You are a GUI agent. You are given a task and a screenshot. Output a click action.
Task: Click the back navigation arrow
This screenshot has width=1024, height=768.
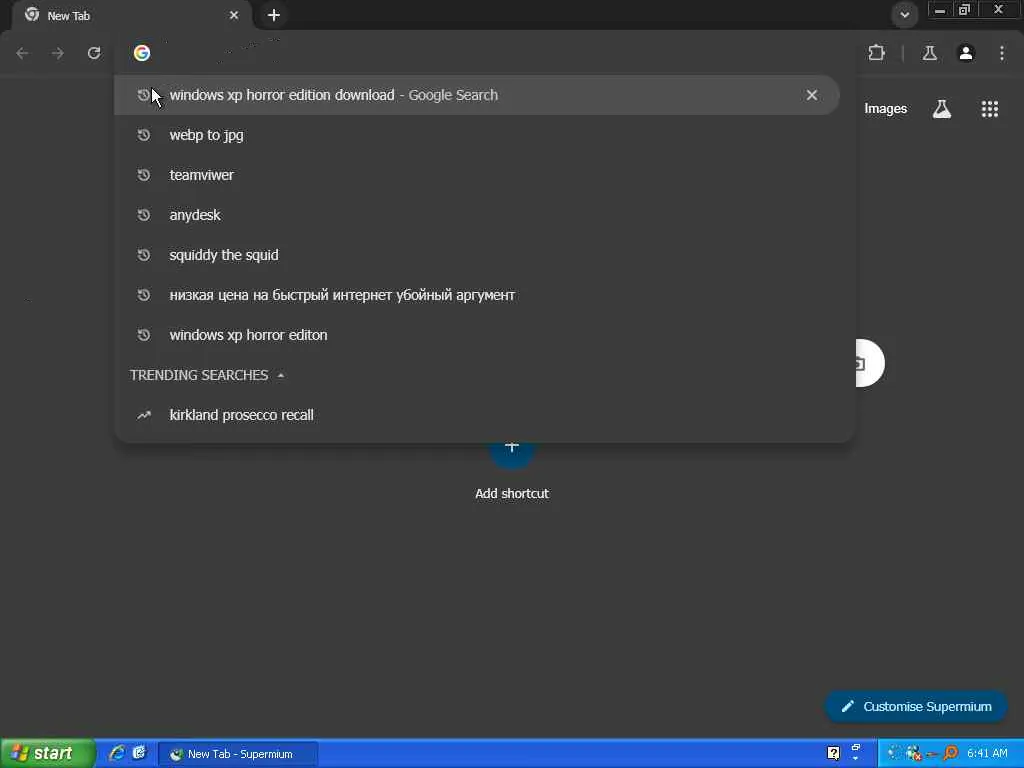22,53
